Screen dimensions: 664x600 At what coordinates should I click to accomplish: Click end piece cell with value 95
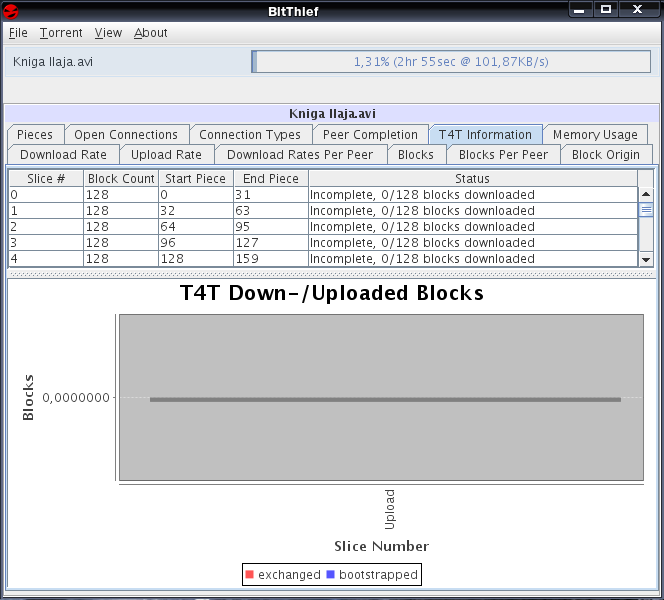(x=271, y=227)
